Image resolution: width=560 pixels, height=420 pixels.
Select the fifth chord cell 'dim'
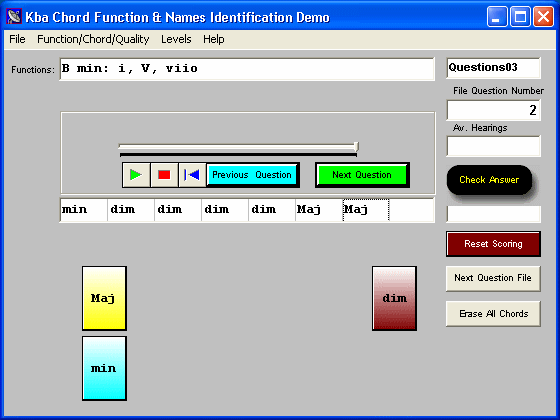272,210
